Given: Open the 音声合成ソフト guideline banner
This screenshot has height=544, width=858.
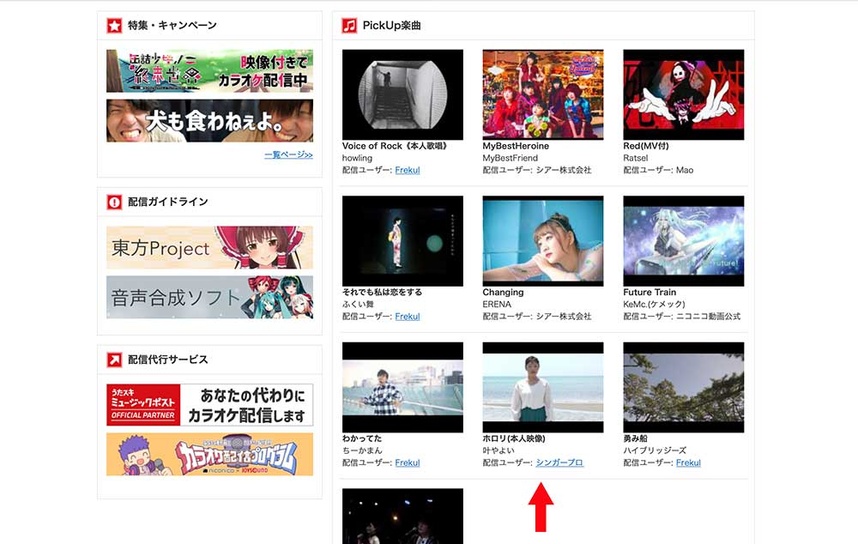Looking at the screenshot, I should point(209,297).
